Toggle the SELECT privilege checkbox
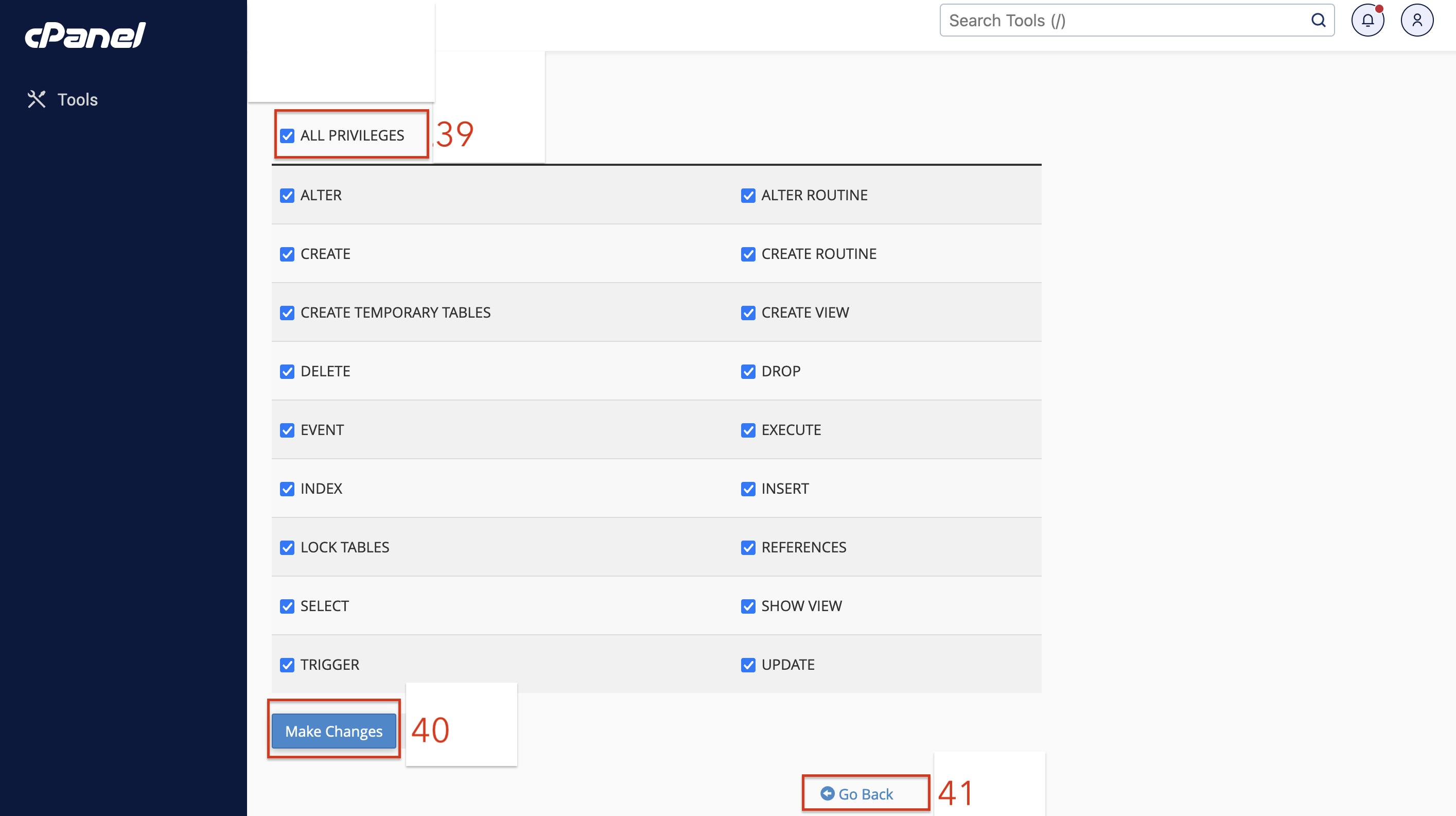Screen dimensions: 1456x816 coord(287,607)
